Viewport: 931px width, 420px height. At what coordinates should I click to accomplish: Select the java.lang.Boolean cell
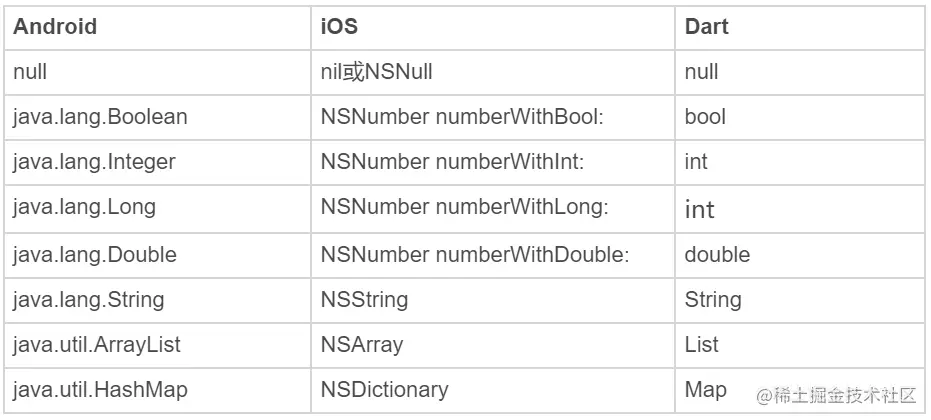tap(100, 117)
